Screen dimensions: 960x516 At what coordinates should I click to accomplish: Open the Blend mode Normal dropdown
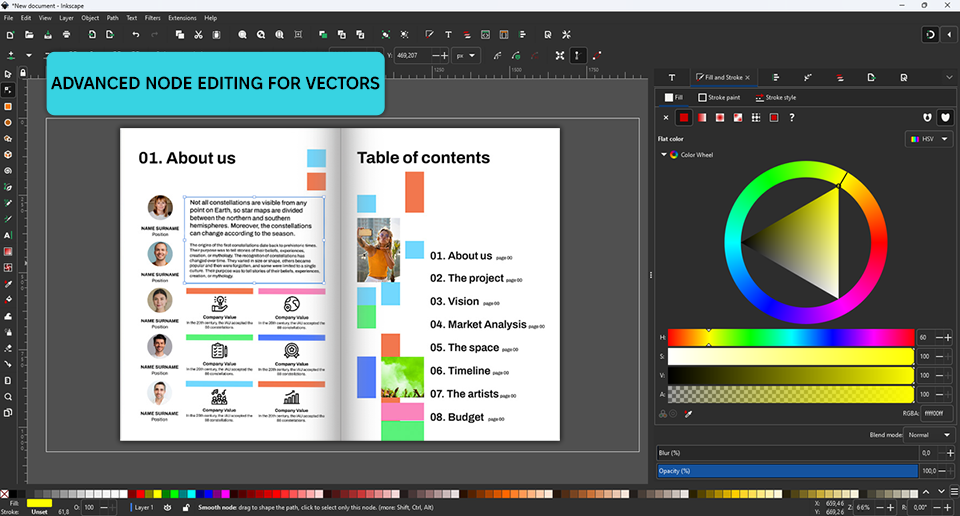(929, 435)
